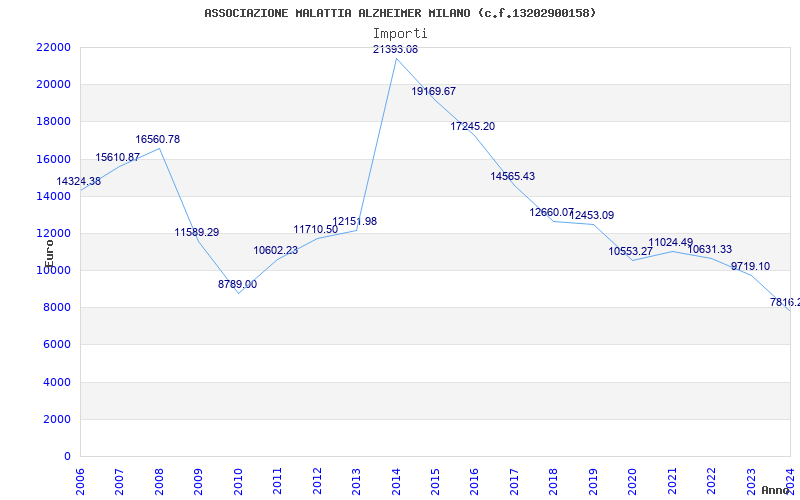Click the x-axis year 2021

672,480
